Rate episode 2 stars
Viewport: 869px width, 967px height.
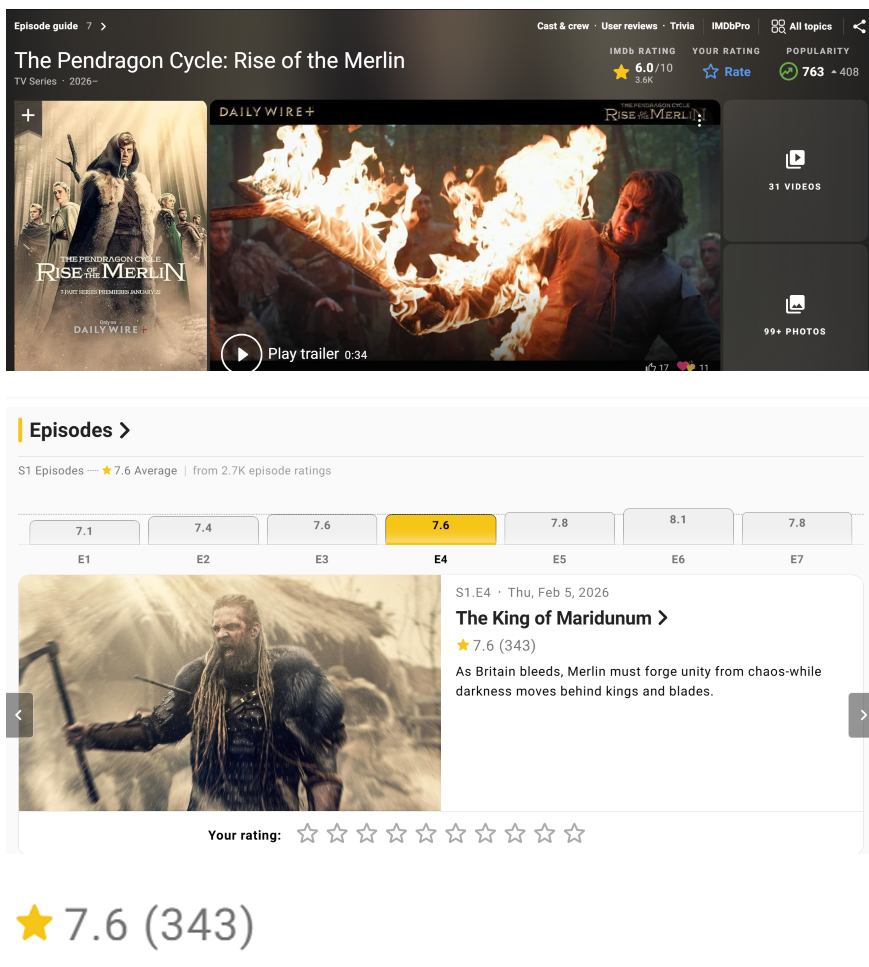pos(337,834)
